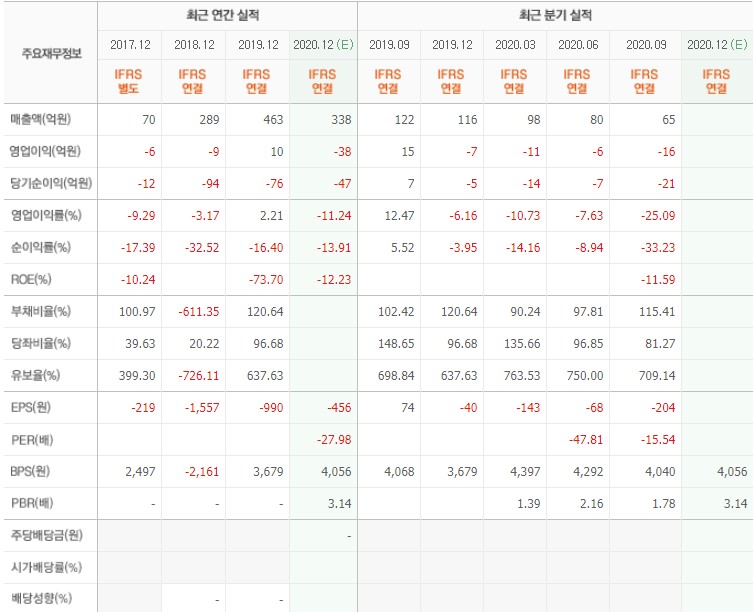This screenshot has width=754, height=612.
Task: Click the 최근 연간 실적 header
Action: pyautogui.click(x=223, y=15)
